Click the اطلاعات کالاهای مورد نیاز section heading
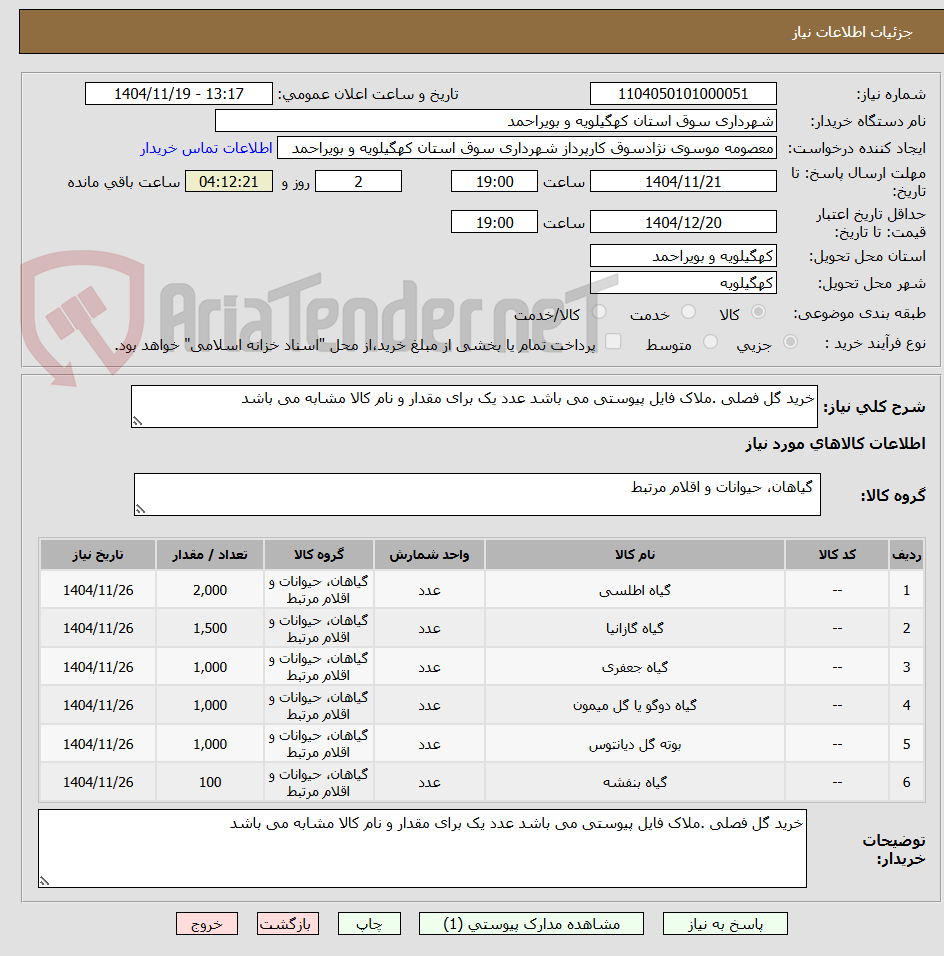The image size is (944, 956). tap(835, 444)
